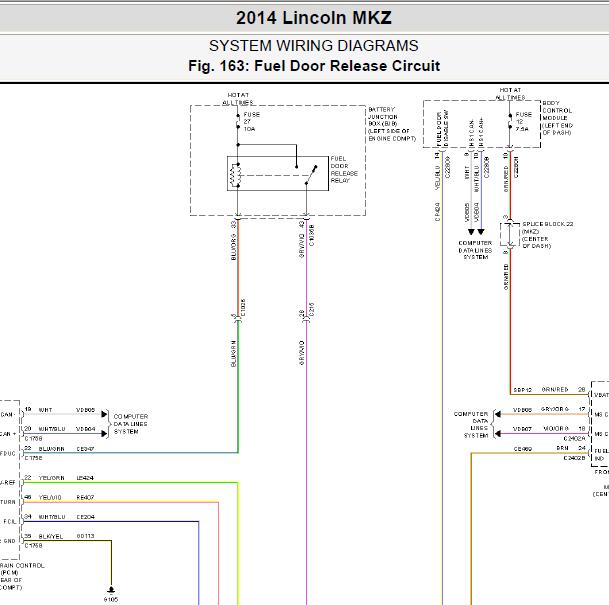The height and width of the screenshot is (605, 609).
Task: Click the "SYSTEM WIRING DIAGRAMS" heading
Action: (314, 46)
